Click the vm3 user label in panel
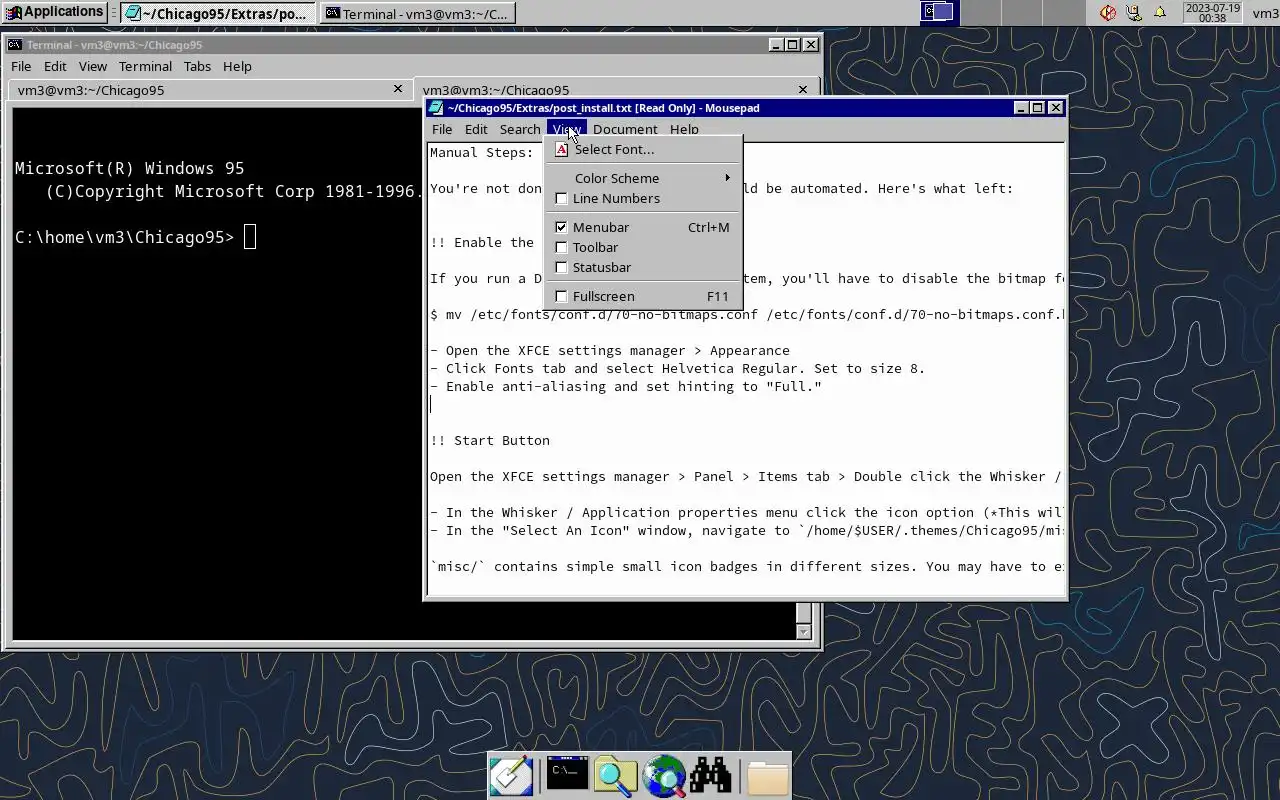The width and height of the screenshot is (1280, 800). pyautogui.click(x=1264, y=12)
